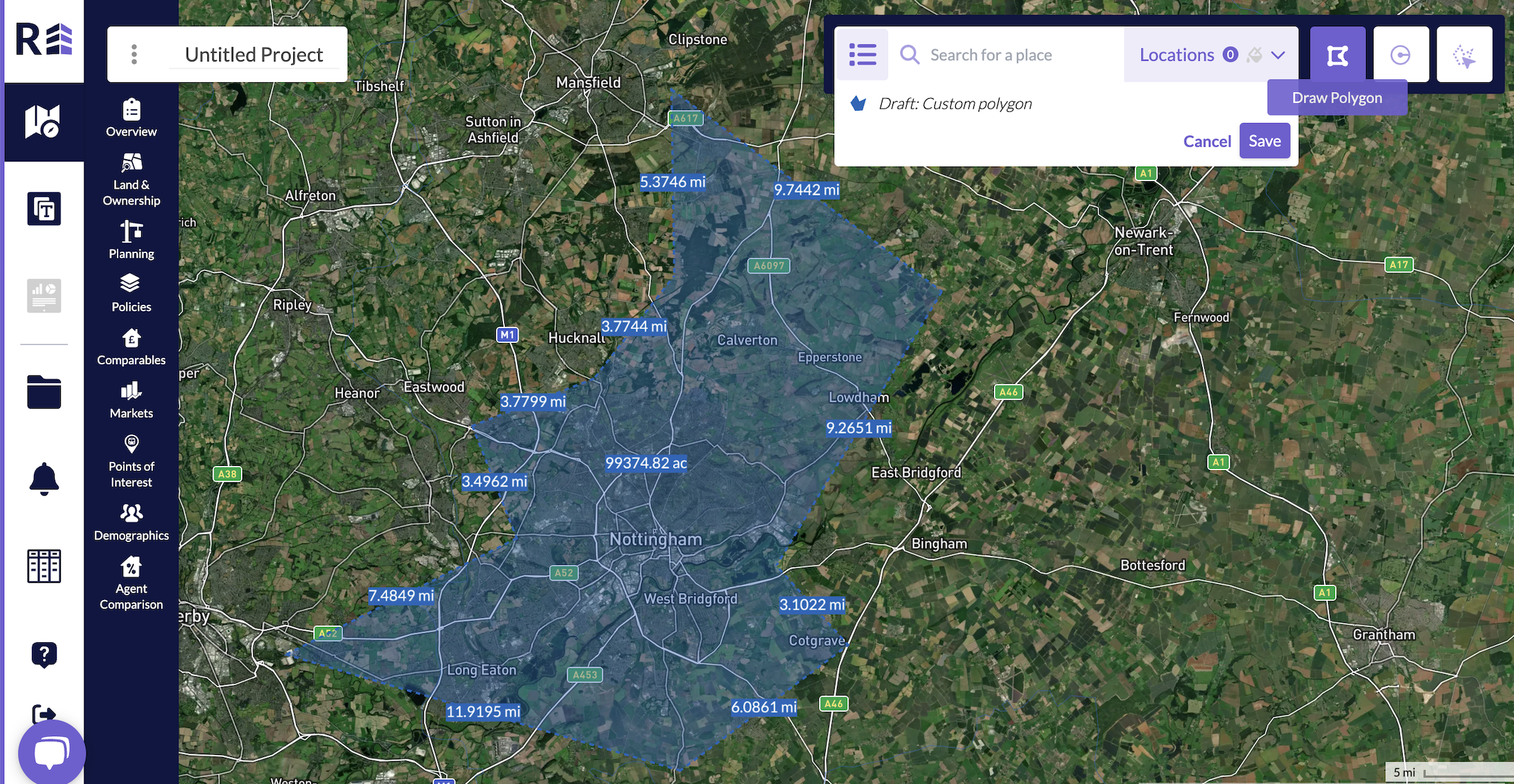The image size is (1514, 784).
Task: Open the Land & Ownership section
Action: point(131,180)
